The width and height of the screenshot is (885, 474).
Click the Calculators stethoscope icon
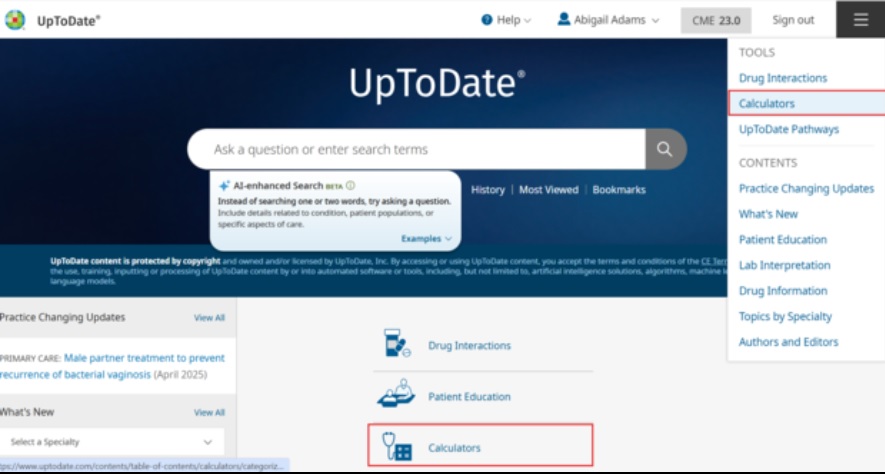click(397, 447)
